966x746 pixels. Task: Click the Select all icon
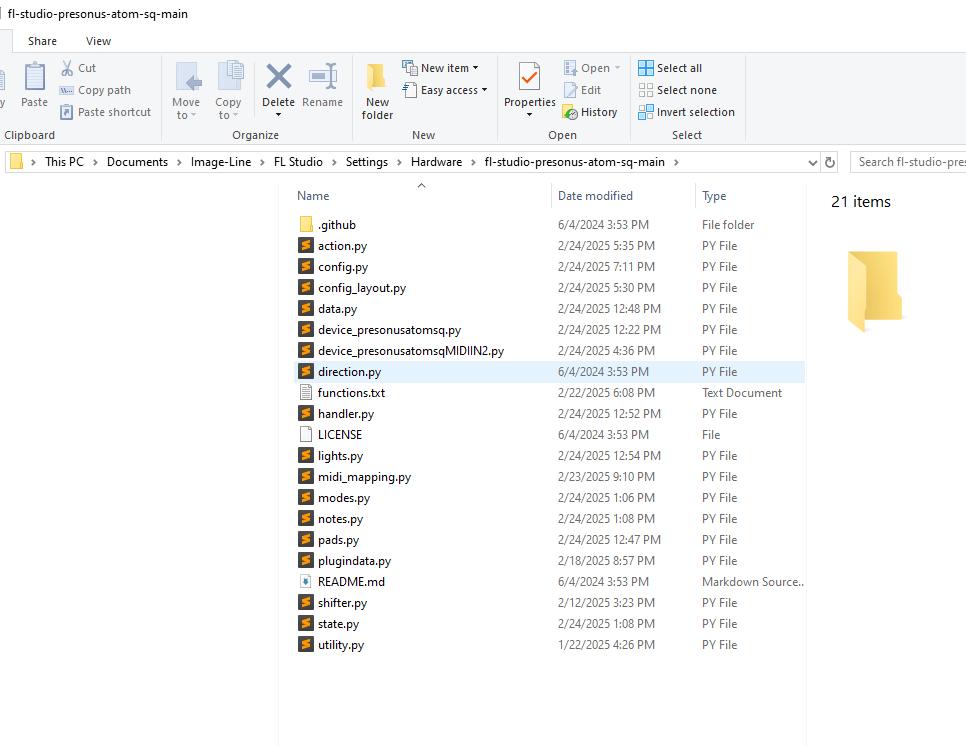(646, 68)
